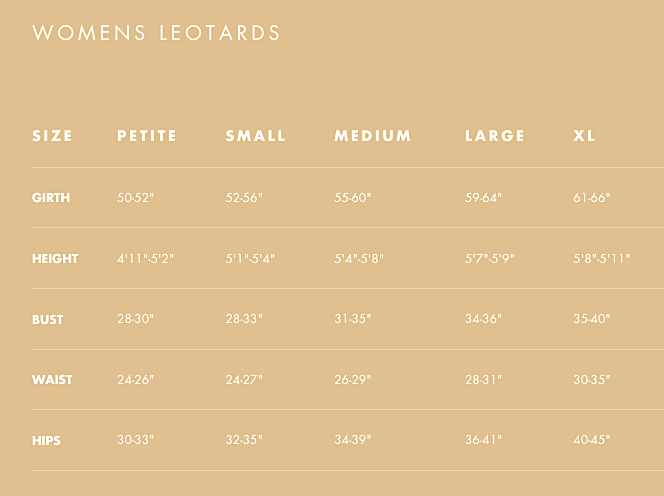
Task: Click the Medium girth value 55-60"
Action: tap(353, 198)
